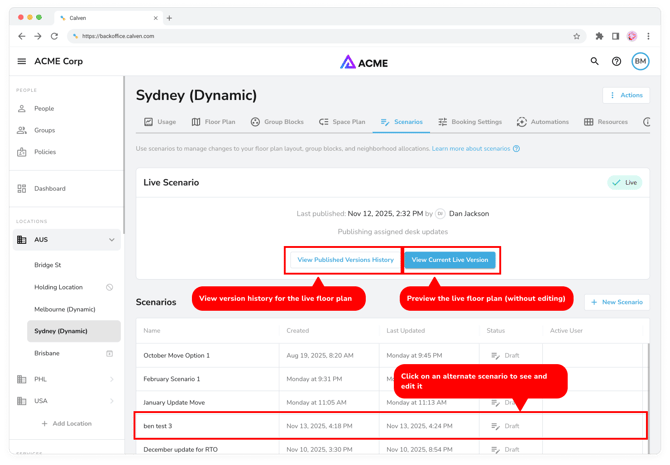Image resolution: width=670 pixels, height=465 pixels.
Task: Click the Holding Location status icon
Action: tap(110, 287)
